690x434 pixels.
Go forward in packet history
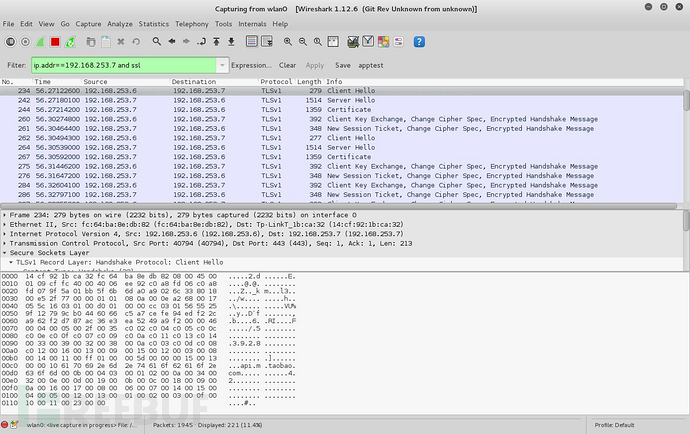[x=187, y=41]
